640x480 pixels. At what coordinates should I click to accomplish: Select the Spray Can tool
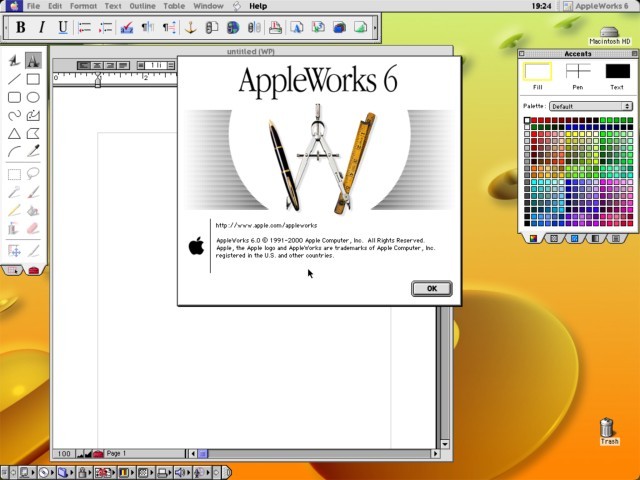tap(14, 228)
